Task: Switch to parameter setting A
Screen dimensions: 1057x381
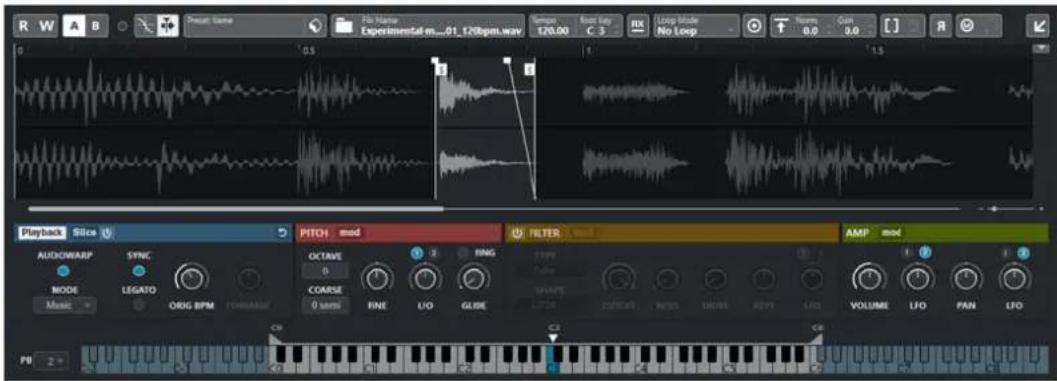Action: point(73,26)
